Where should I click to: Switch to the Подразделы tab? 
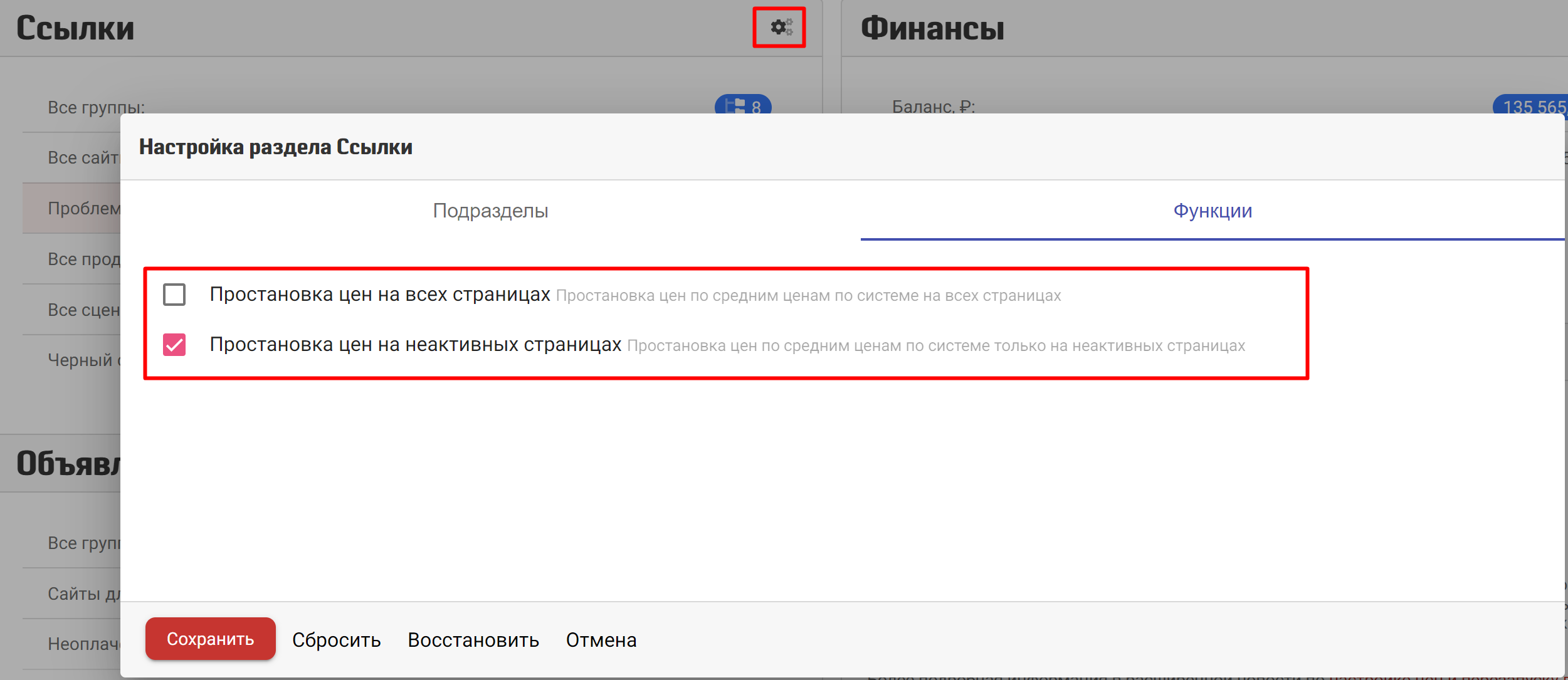tap(490, 211)
